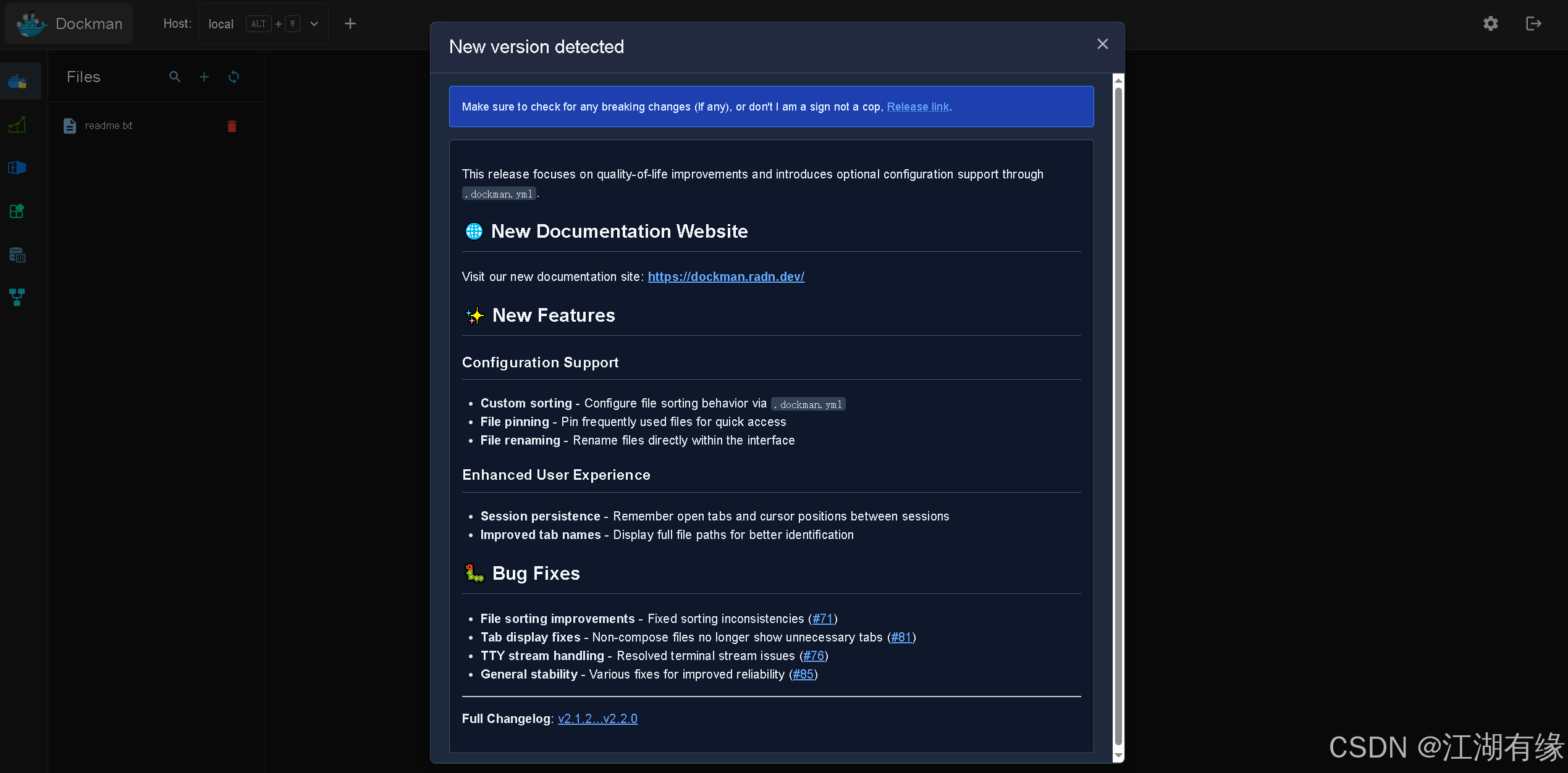
Task: Open the containers sidebar icon
Action: [17, 168]
